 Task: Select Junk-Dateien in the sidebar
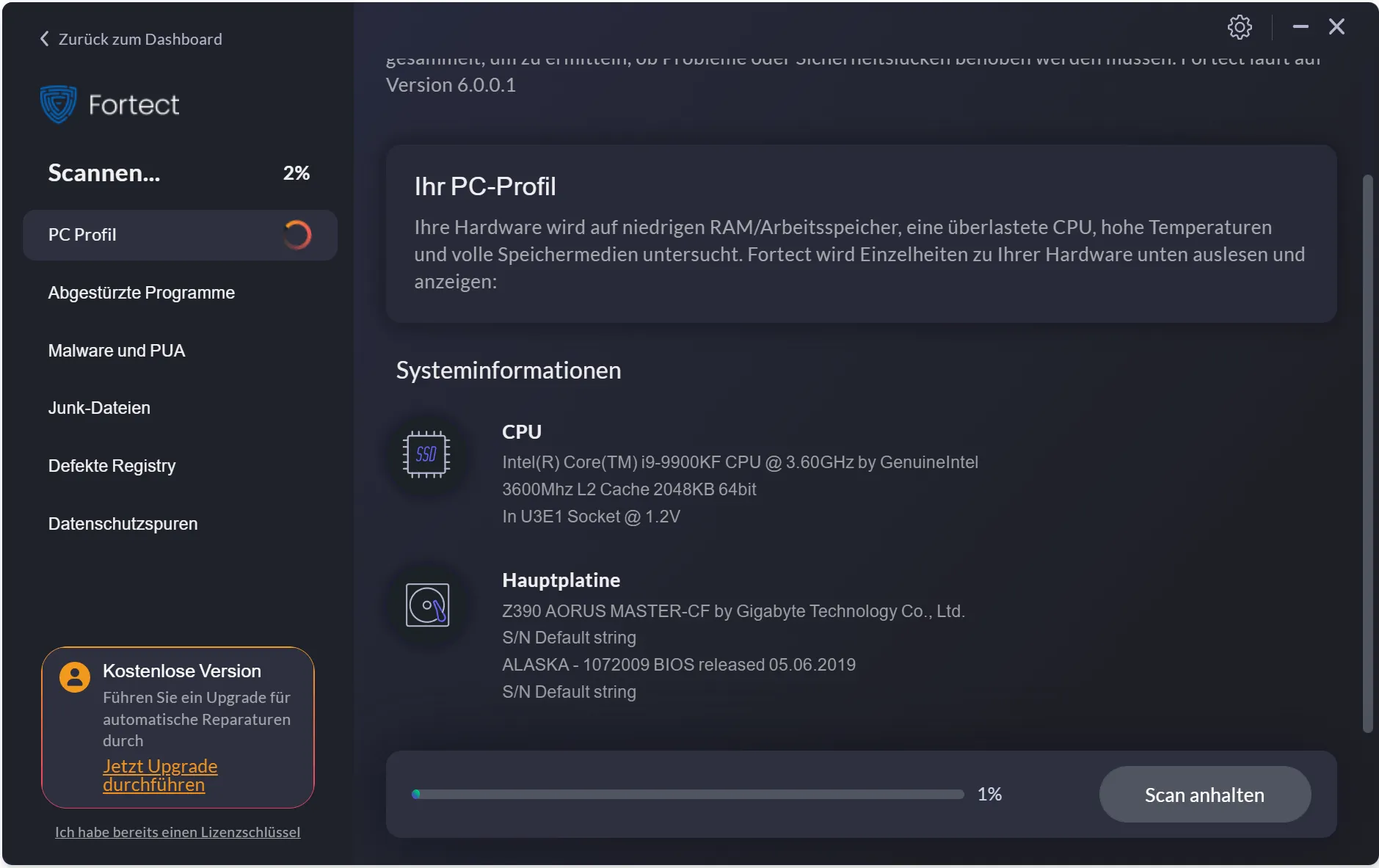tap(99, 408)
